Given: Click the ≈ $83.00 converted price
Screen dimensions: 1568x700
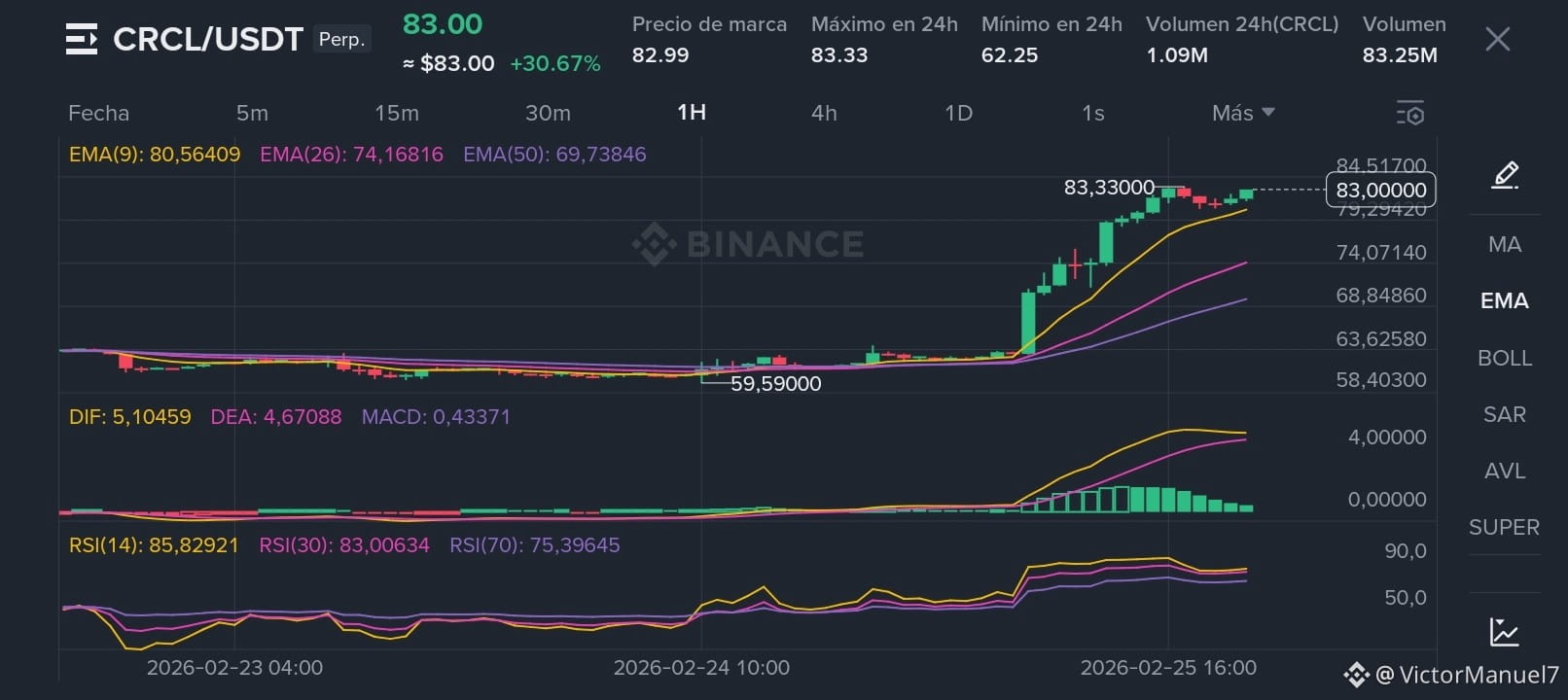Looking at the screenshot, I should (x=448, y=63).
